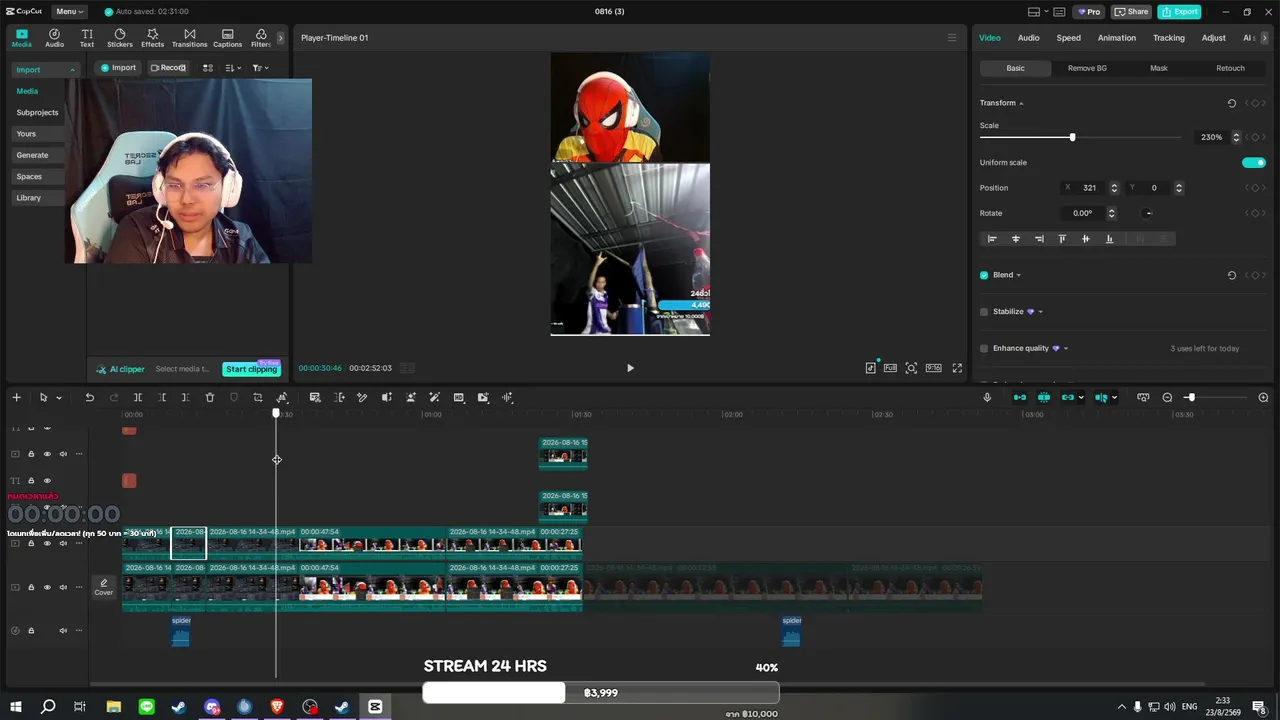Reset the Blend settings
The width and height of the screenshot is (1280, 720).
tap(1232, 275)
